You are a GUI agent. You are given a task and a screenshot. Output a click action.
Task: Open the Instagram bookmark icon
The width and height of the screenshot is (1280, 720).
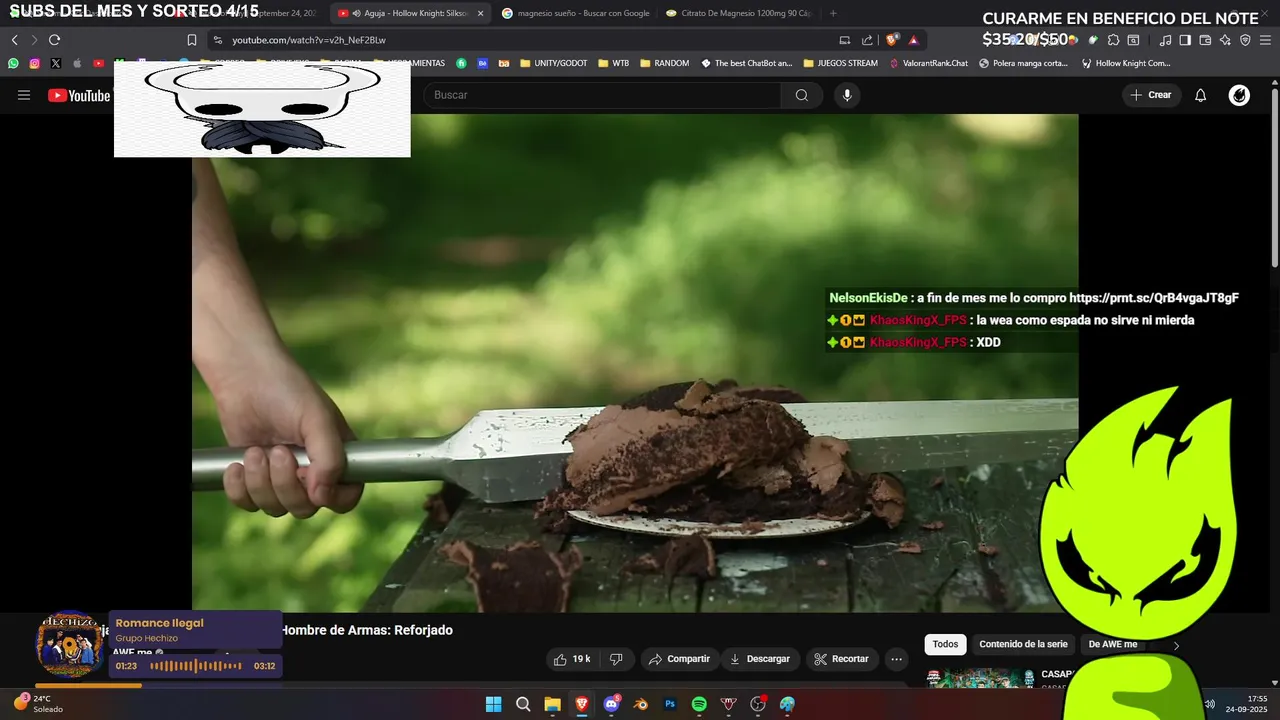point(34,63)
